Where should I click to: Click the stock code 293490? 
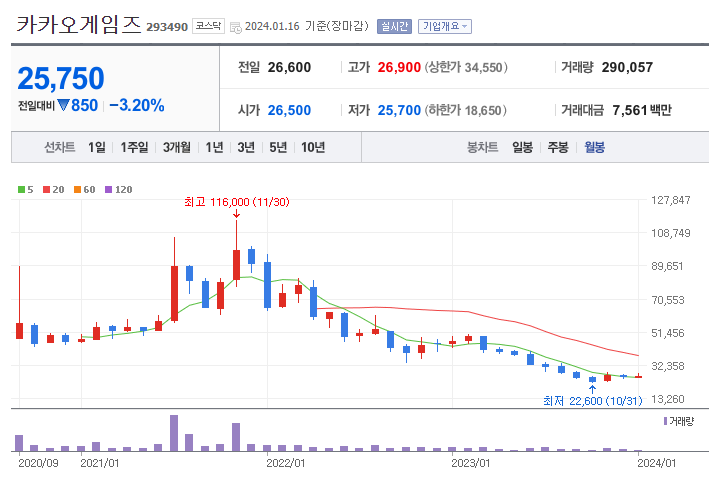tap(167, 27)
